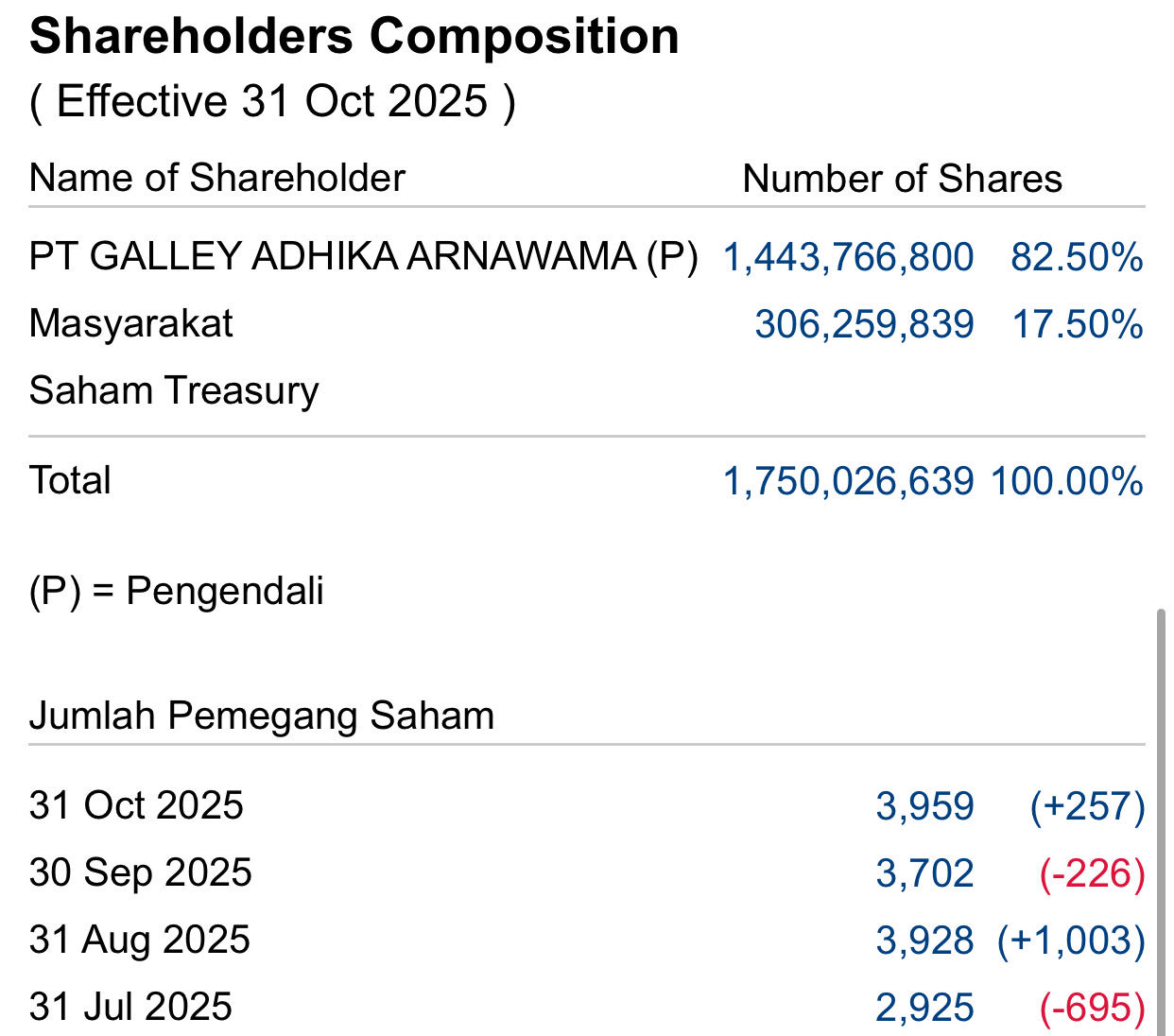Click the 82.50% ownership percentage
This screenshot has height=1036, width=1174.
1077,257
